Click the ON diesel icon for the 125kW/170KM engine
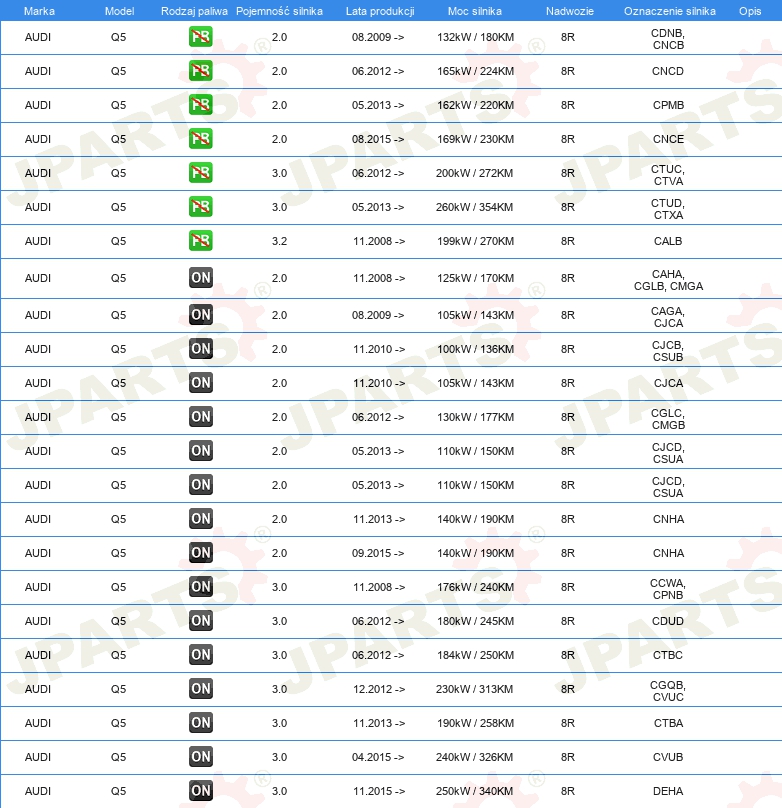The image size is (782, 808). 200,278
